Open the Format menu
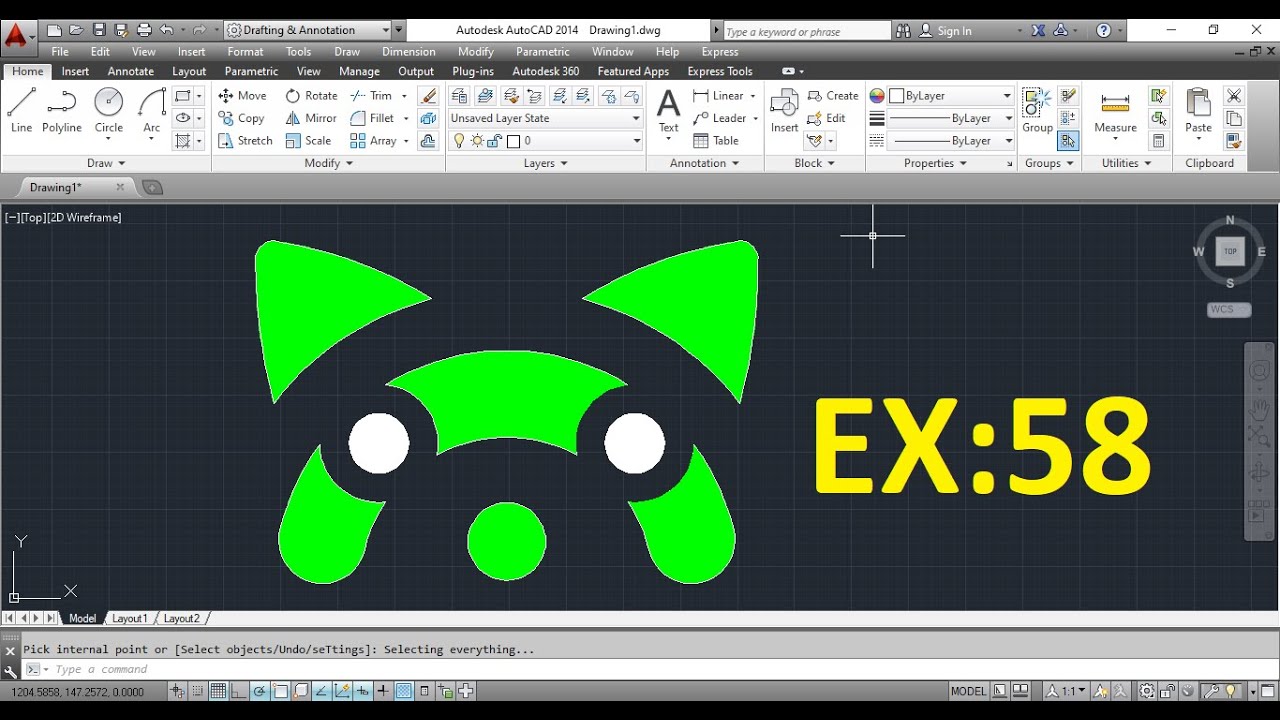This screenshot has height=720, width=1280. point(245,52)
